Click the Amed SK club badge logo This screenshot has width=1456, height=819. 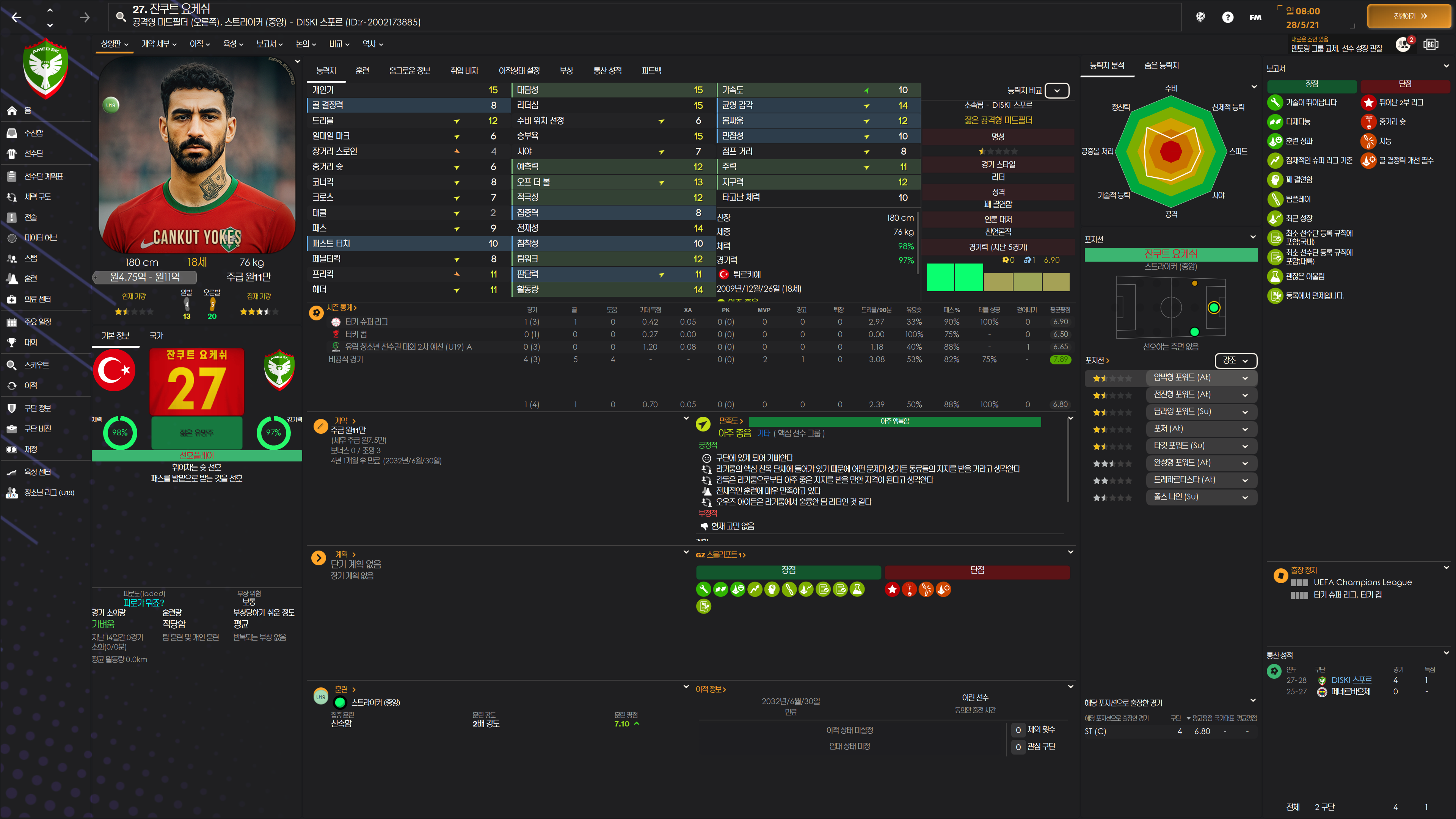click(46, 68)
